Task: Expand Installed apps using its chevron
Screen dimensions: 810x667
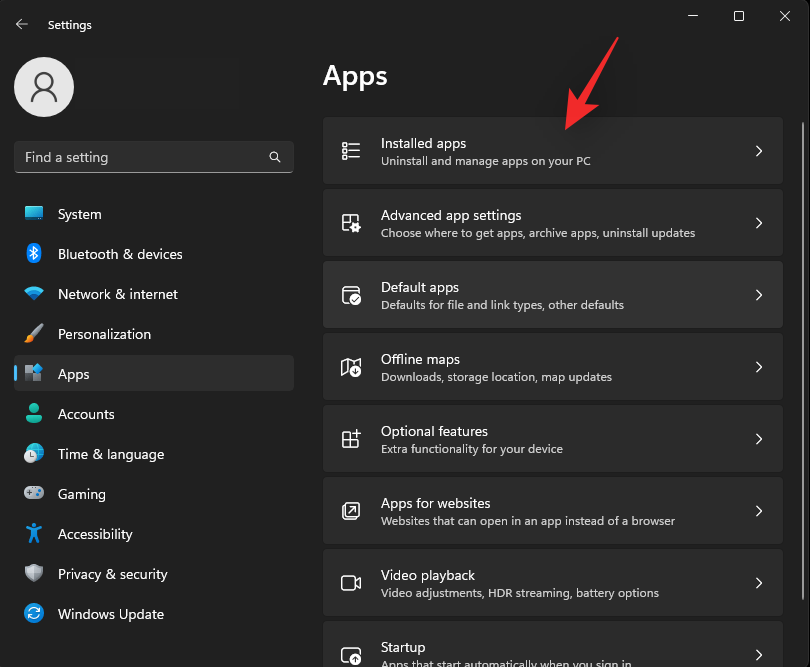Action: coord(759,151)
